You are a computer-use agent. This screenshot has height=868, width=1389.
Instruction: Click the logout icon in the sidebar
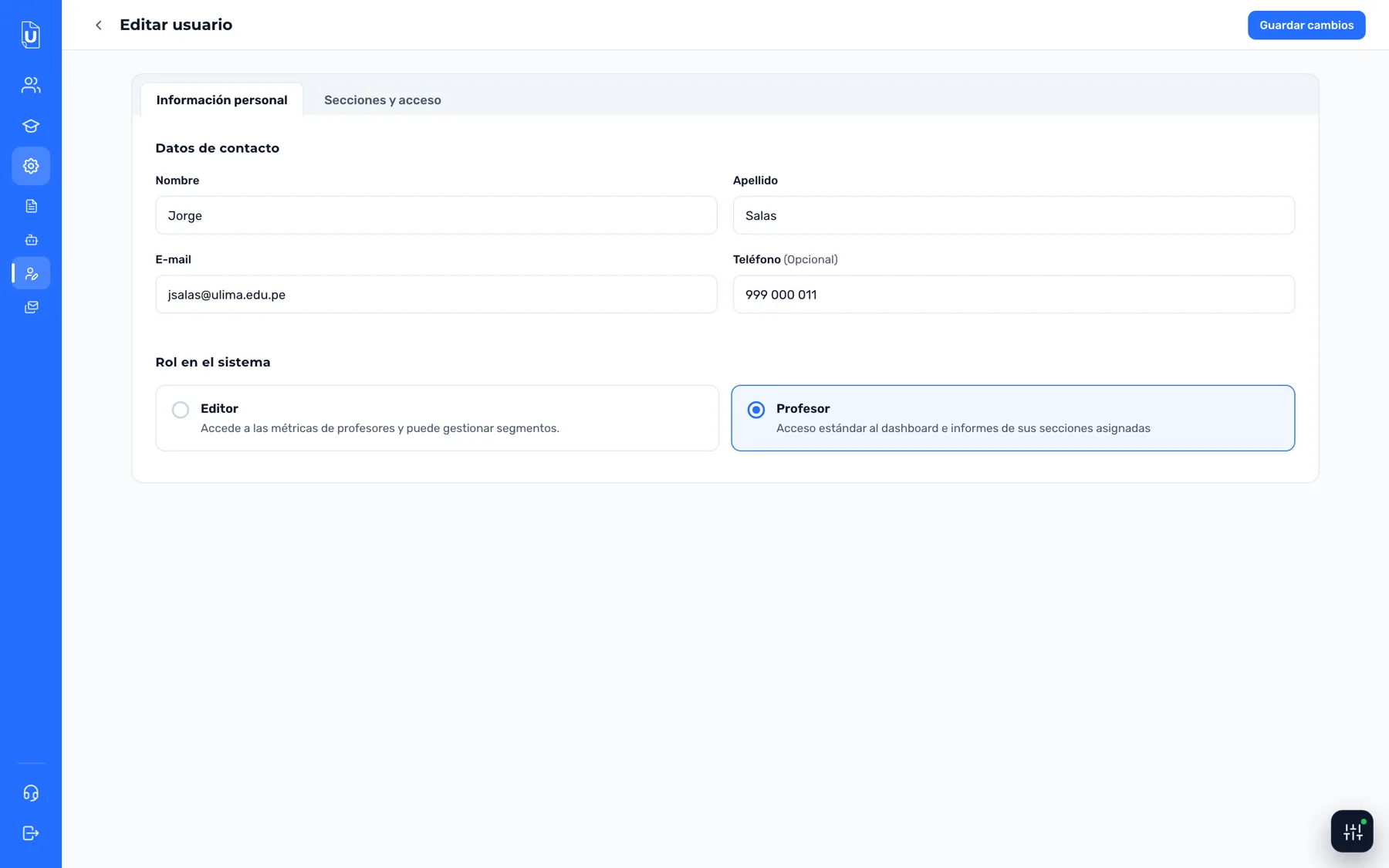tap(31, 833)
